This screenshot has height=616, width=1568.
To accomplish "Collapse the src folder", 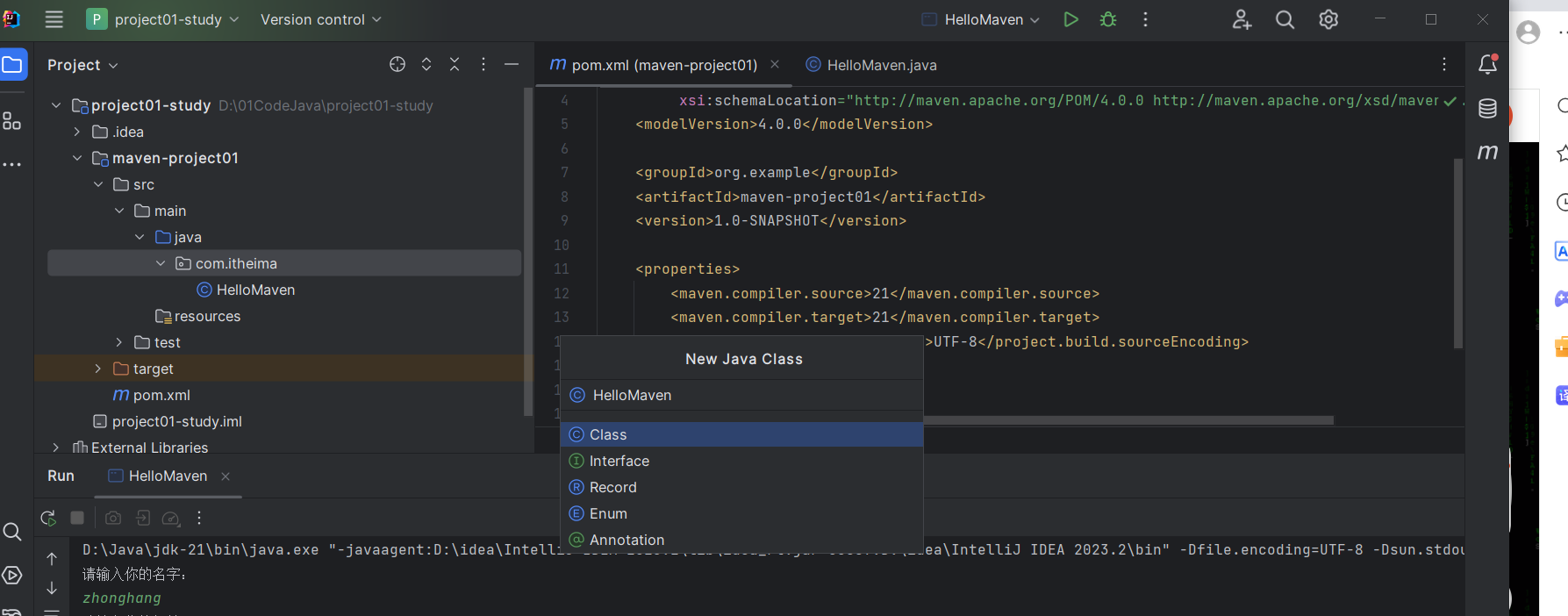I will [x=98, y=184].
